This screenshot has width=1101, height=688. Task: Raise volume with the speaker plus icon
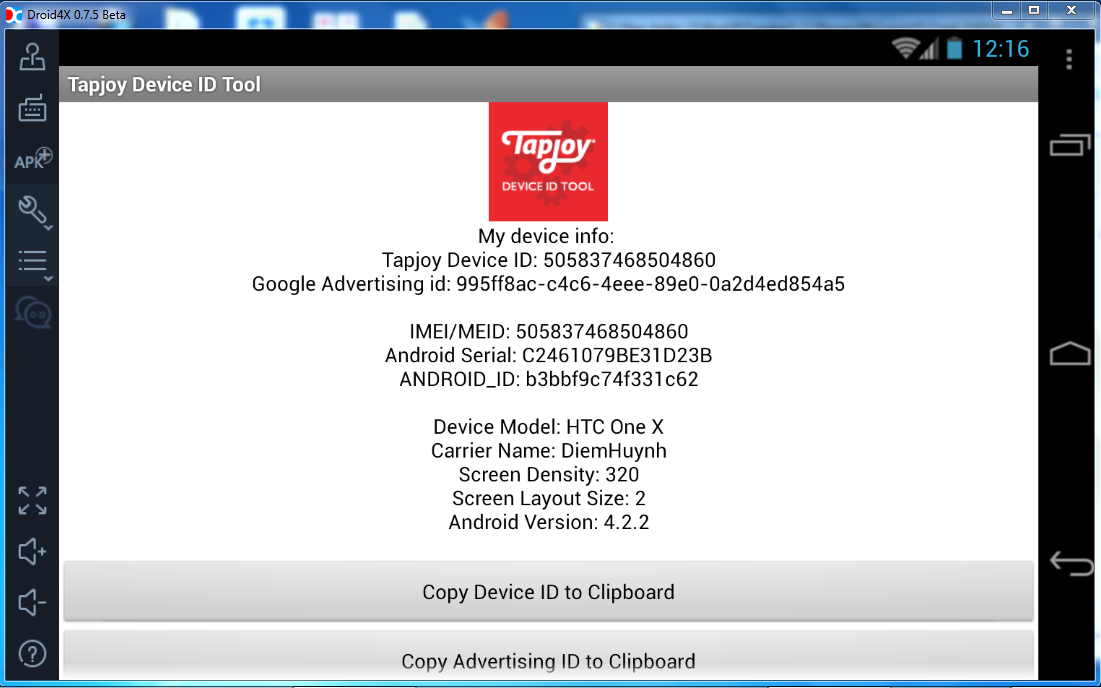[32, 552]
